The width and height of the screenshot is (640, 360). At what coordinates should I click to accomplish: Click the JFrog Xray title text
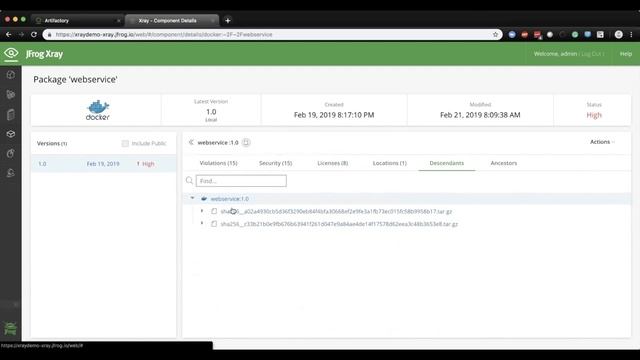44,54
